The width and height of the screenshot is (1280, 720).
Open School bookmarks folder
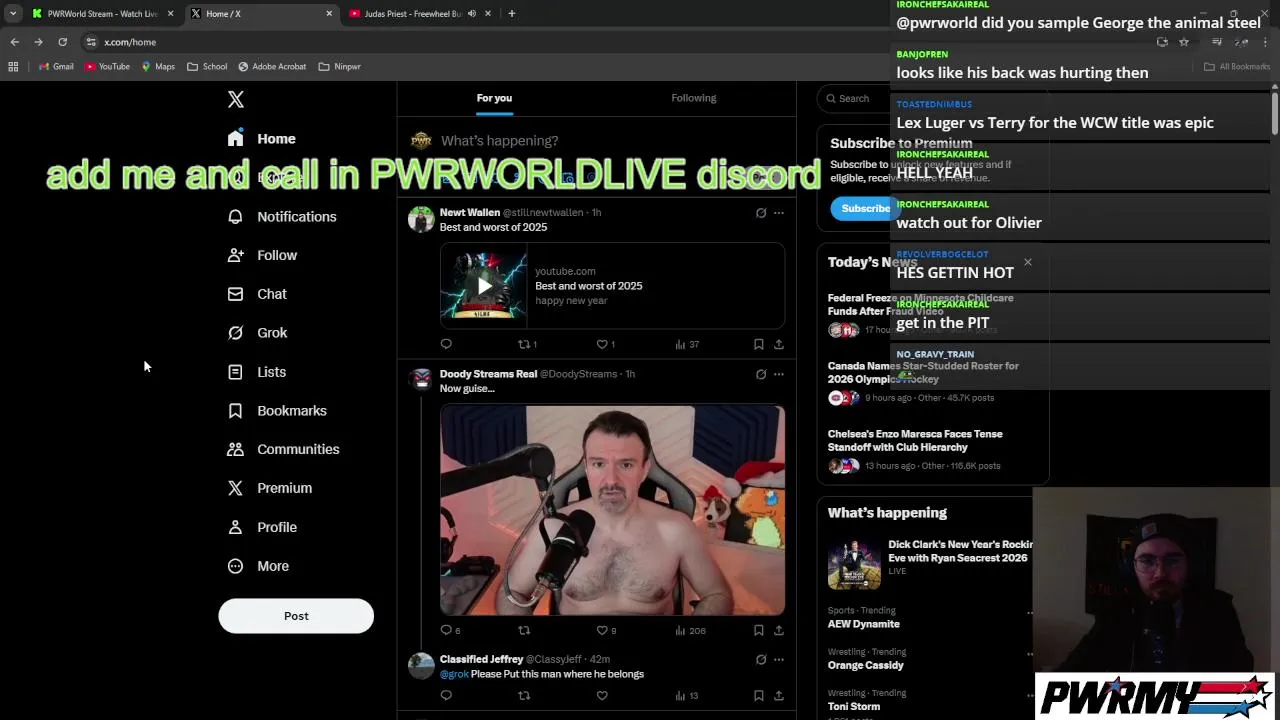(x=207, y=67)
